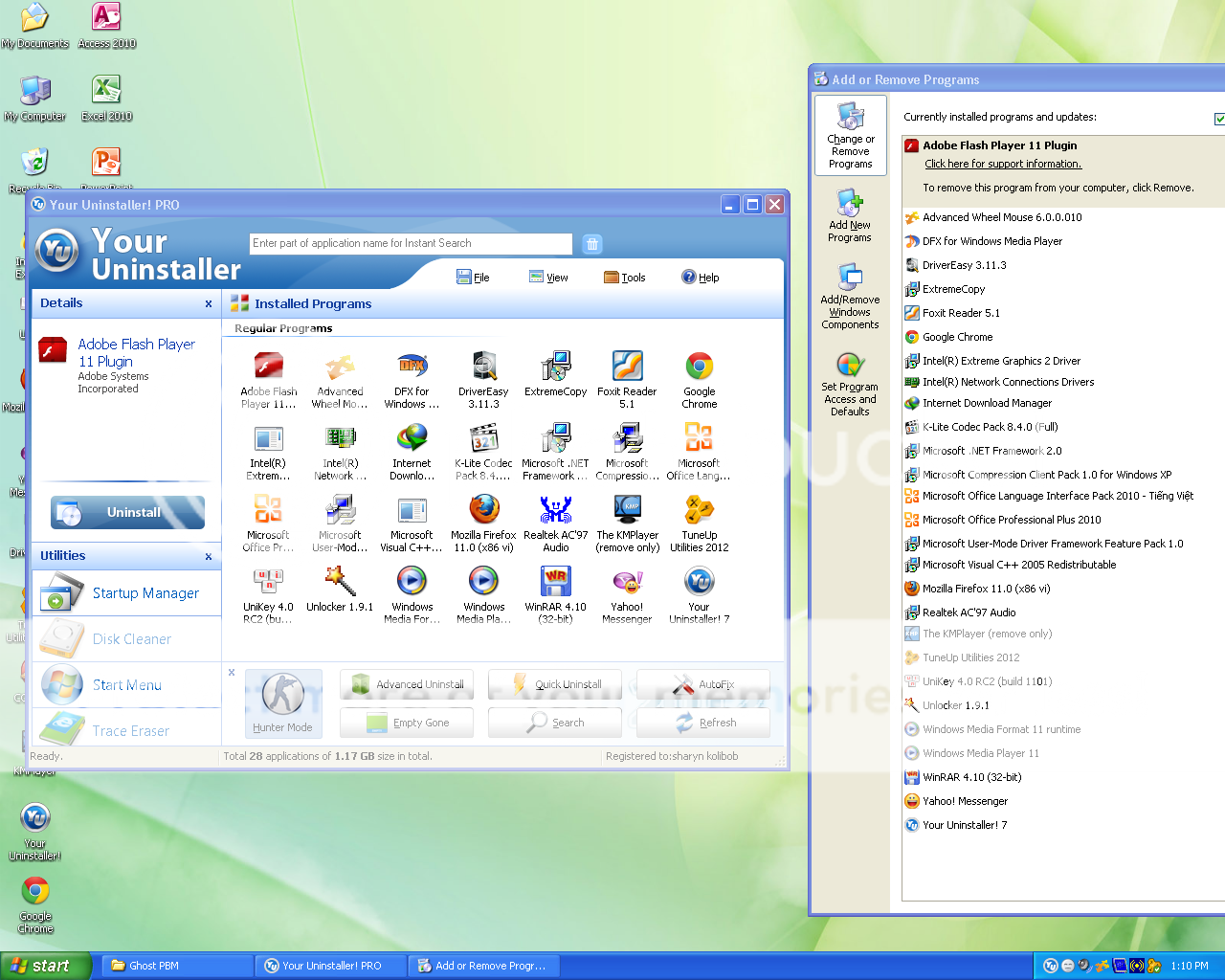
Task: Select TuneUp Utilities 2012 icon
Action: pos(699,510)
